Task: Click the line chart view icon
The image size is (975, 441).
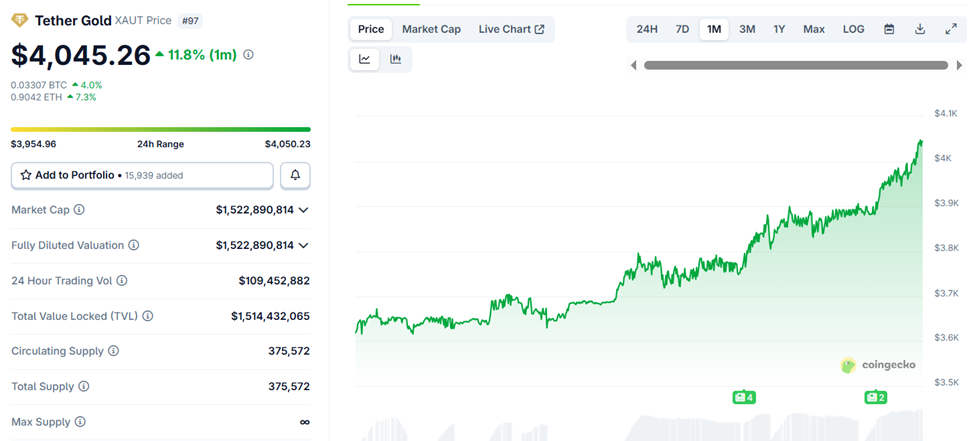Action: (365, 59)
